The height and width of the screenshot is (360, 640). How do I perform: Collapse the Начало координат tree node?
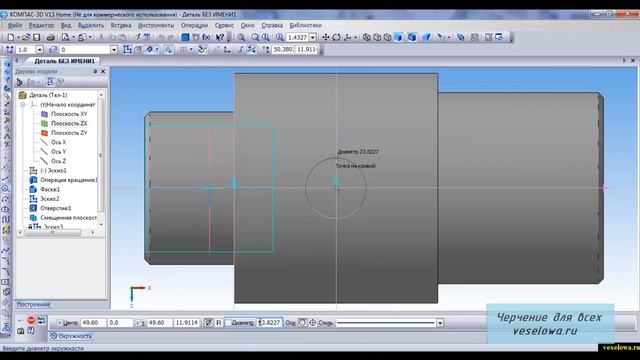click(23, 104)
